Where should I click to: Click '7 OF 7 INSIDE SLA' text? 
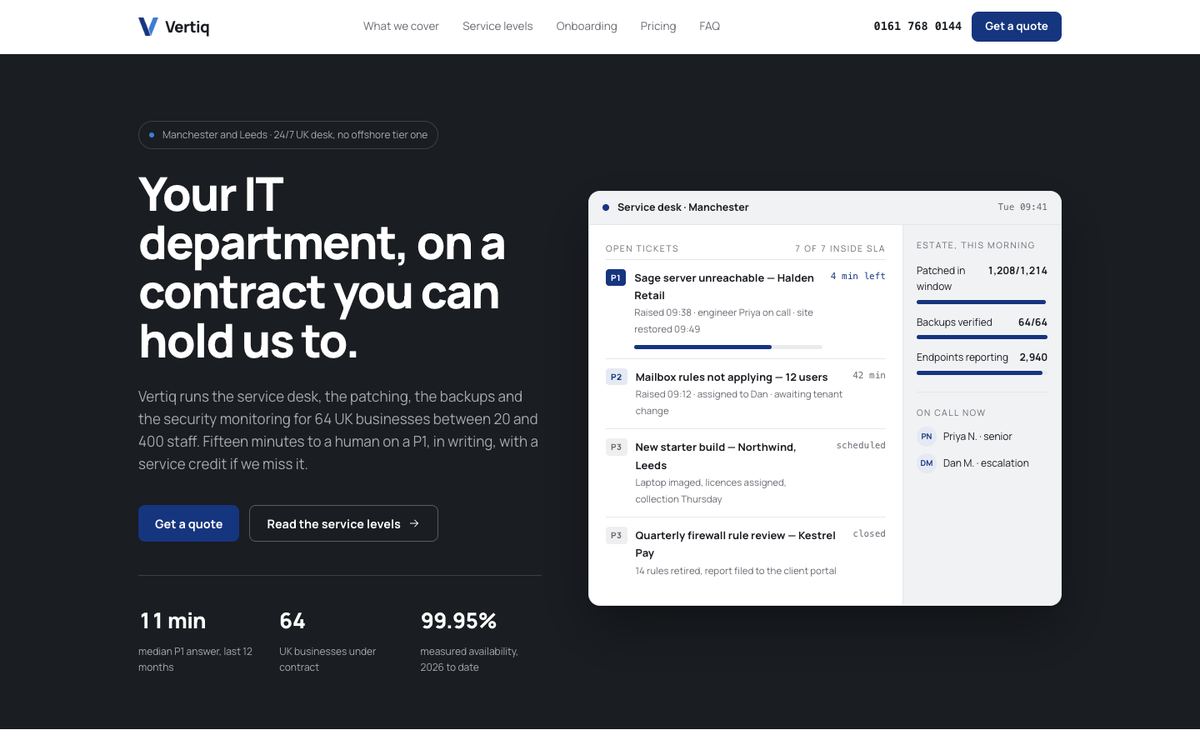point(840,248)
